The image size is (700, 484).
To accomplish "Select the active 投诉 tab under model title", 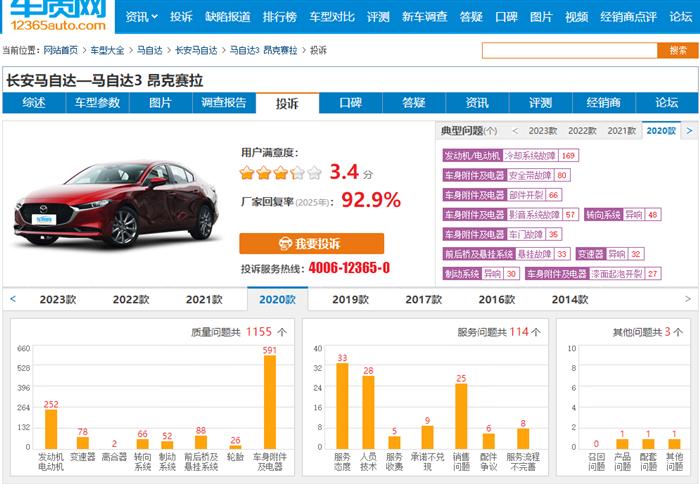I will point(287,103).
